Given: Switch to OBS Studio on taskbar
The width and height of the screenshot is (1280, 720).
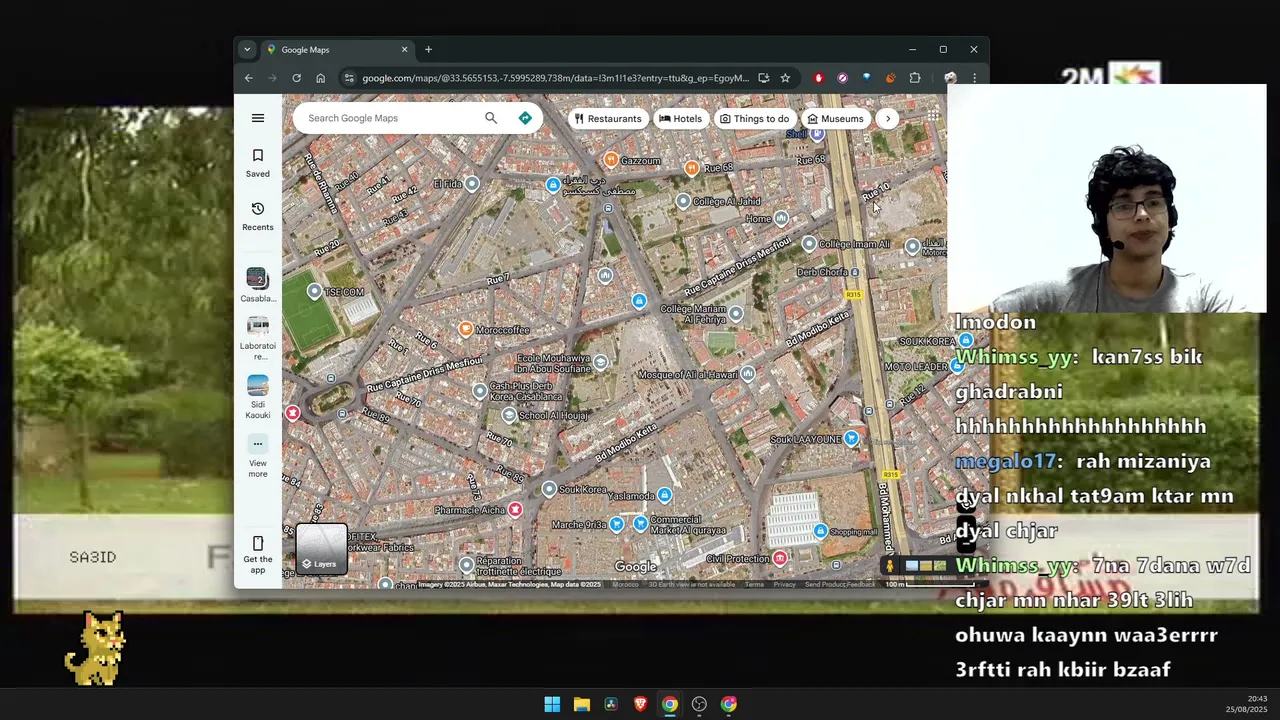Looking at the screenshot, I should [x=699, y=704].
